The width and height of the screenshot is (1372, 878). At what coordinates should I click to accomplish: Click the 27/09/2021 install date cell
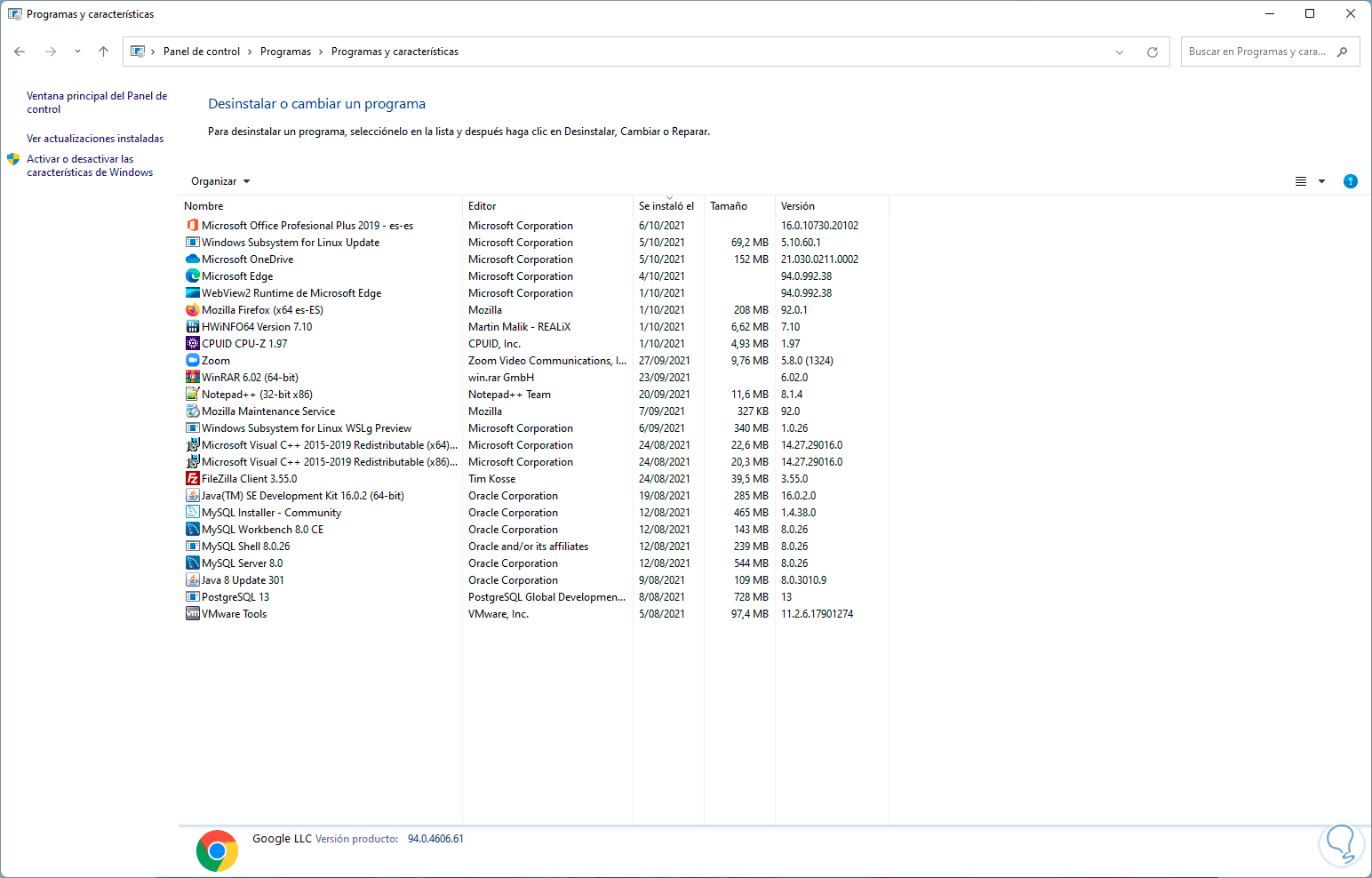pos(665,361)
